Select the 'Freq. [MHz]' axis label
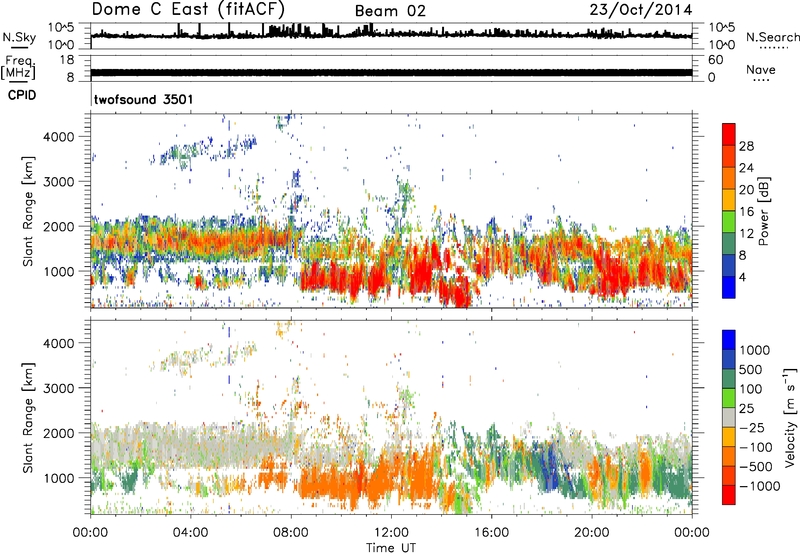Image resolution: width=800 pixels, height=554 pixels. 18,67
